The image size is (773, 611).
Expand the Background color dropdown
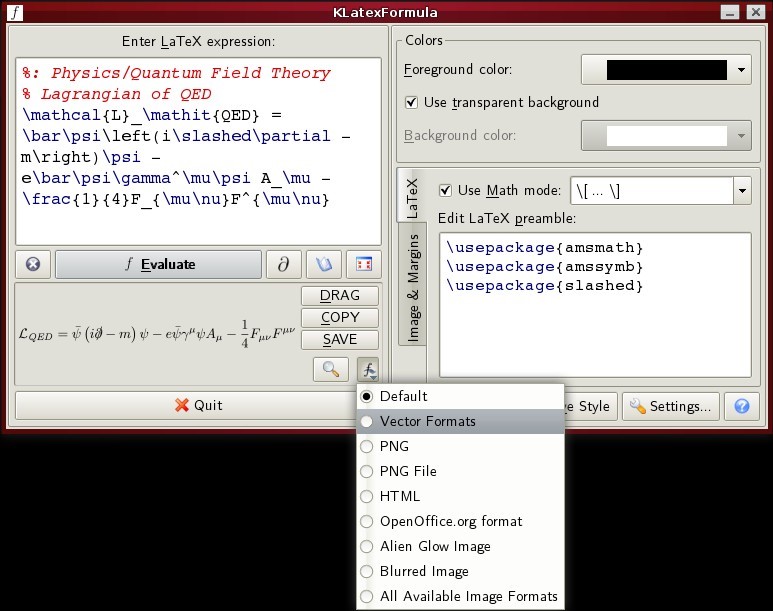[741, 135]
